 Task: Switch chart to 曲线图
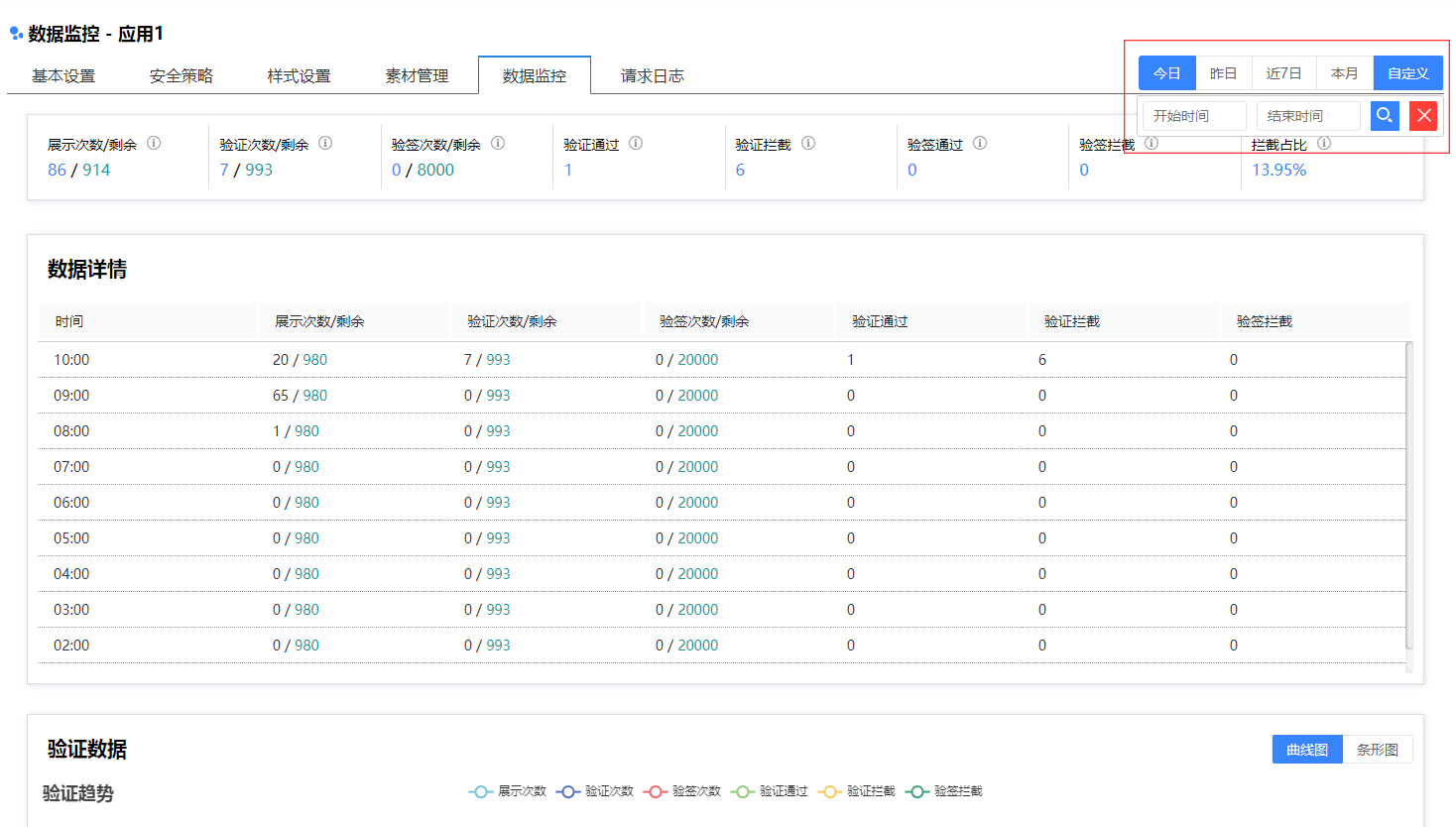tap(1307, 750)
